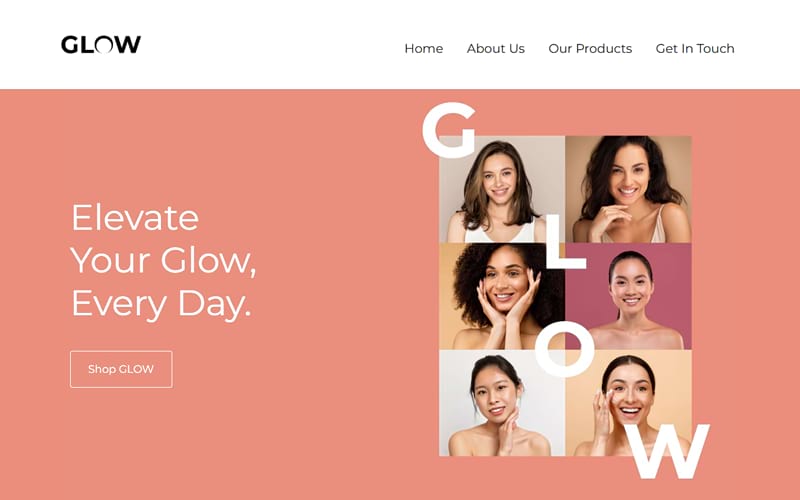Open Our Products navigation link
The image size is (800, 500).
pos(590,48)
